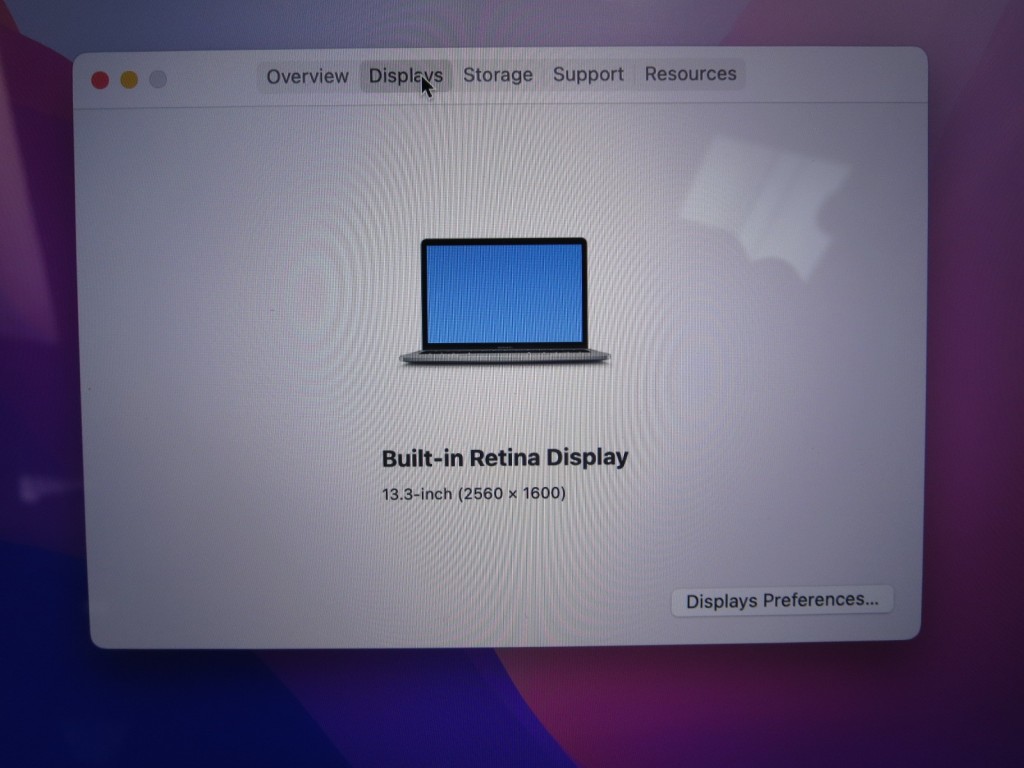Minimize window with the yellow button

coord(129,80)
